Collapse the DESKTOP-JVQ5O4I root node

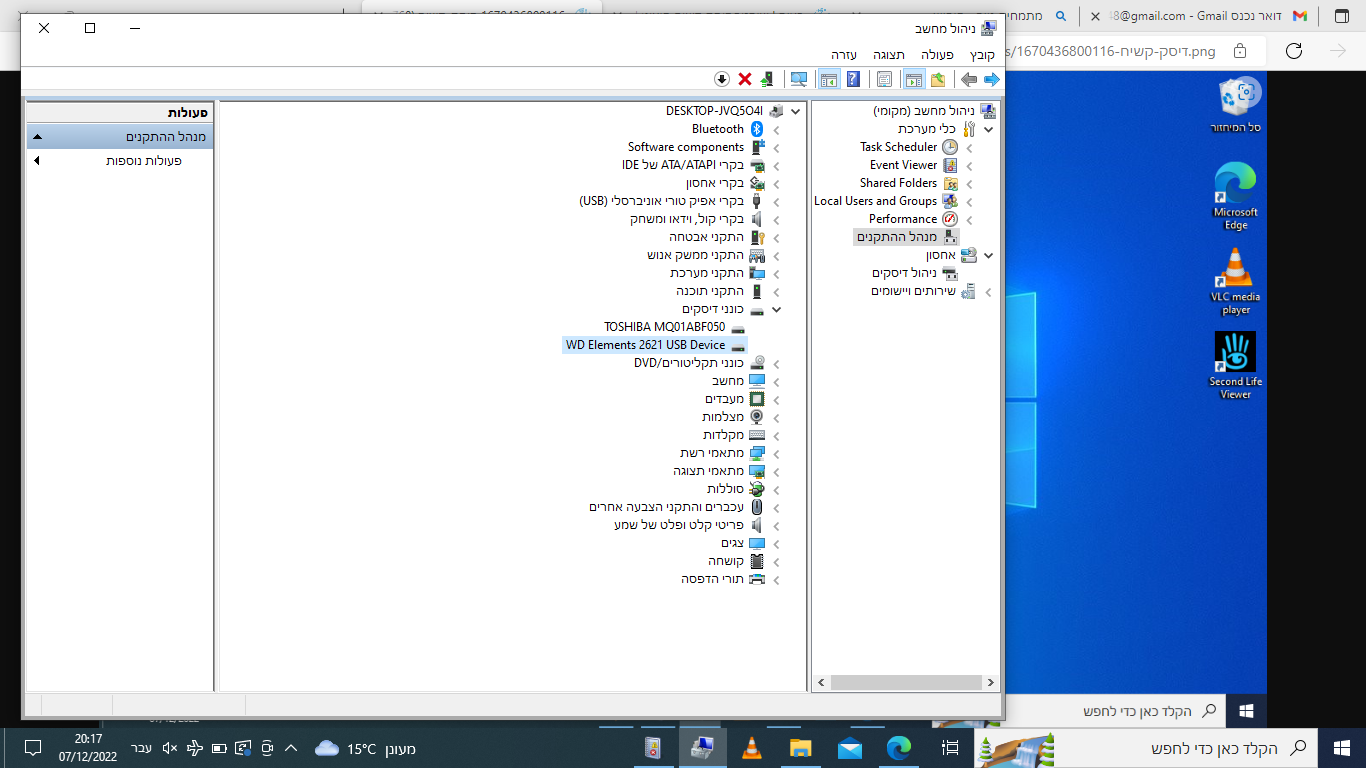[x=795, y=111]
